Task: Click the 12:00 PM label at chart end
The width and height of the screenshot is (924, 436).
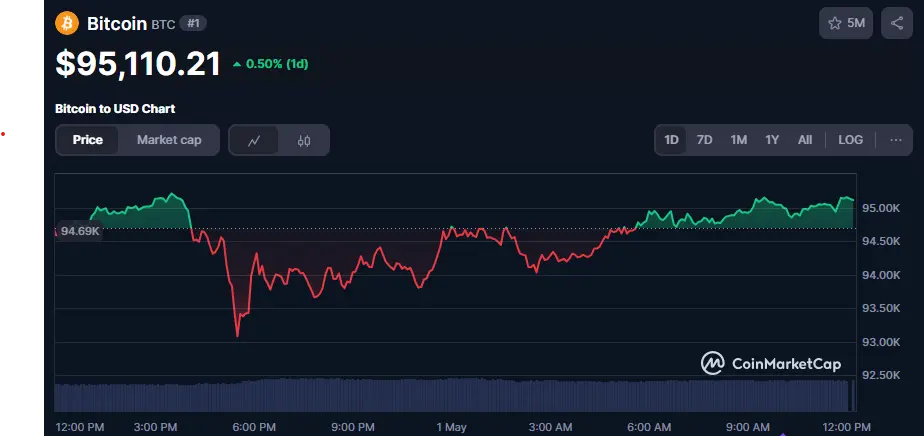Action: click(x=846, y=427)
